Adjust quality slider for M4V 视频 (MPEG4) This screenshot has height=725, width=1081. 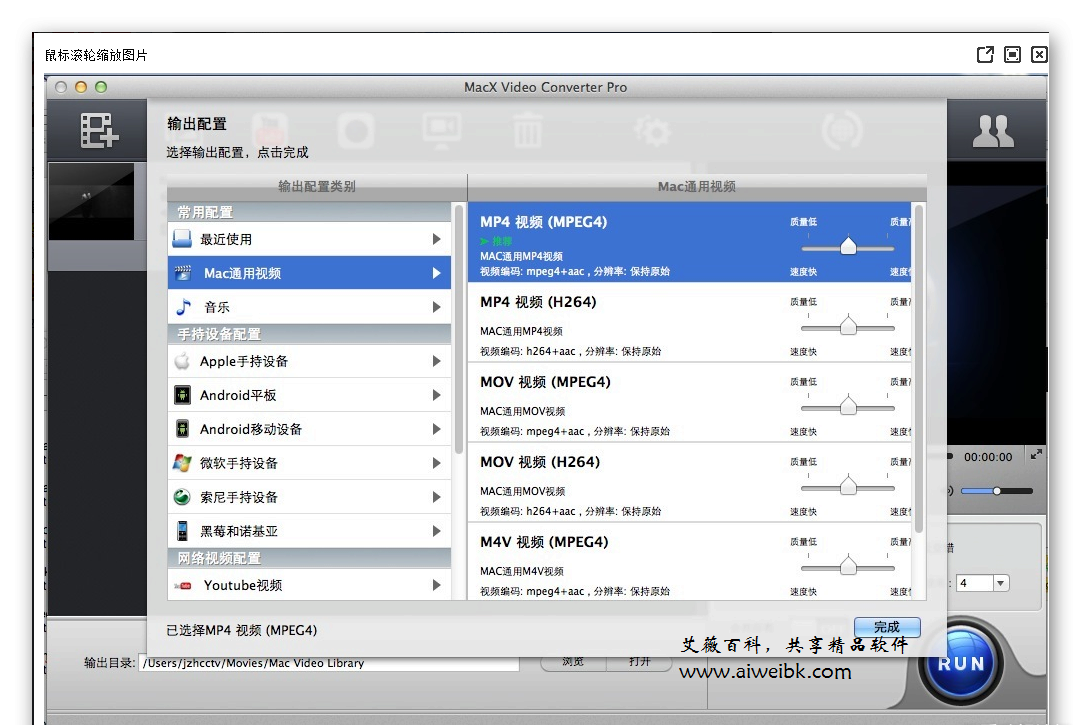point(848,567)
